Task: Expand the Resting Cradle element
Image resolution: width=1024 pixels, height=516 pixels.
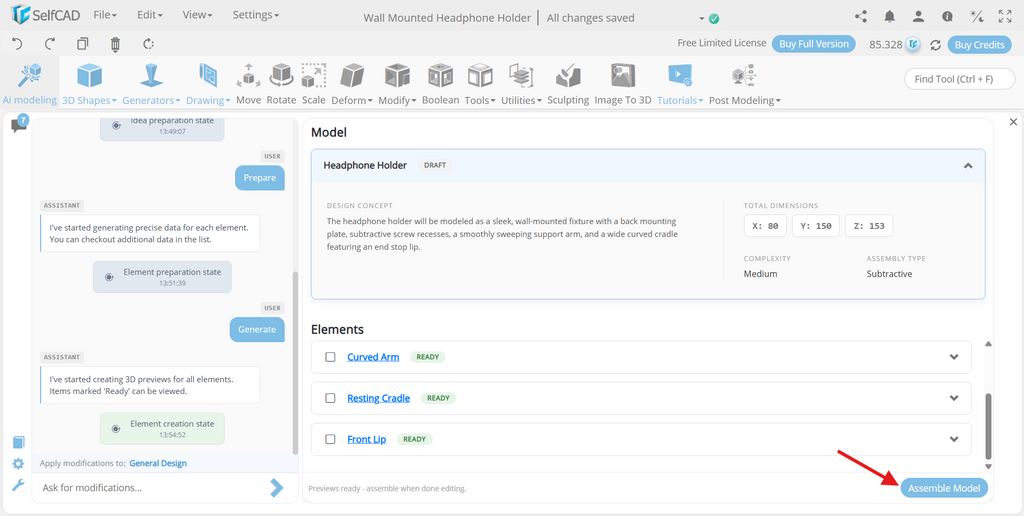Action: click(954, 398)
